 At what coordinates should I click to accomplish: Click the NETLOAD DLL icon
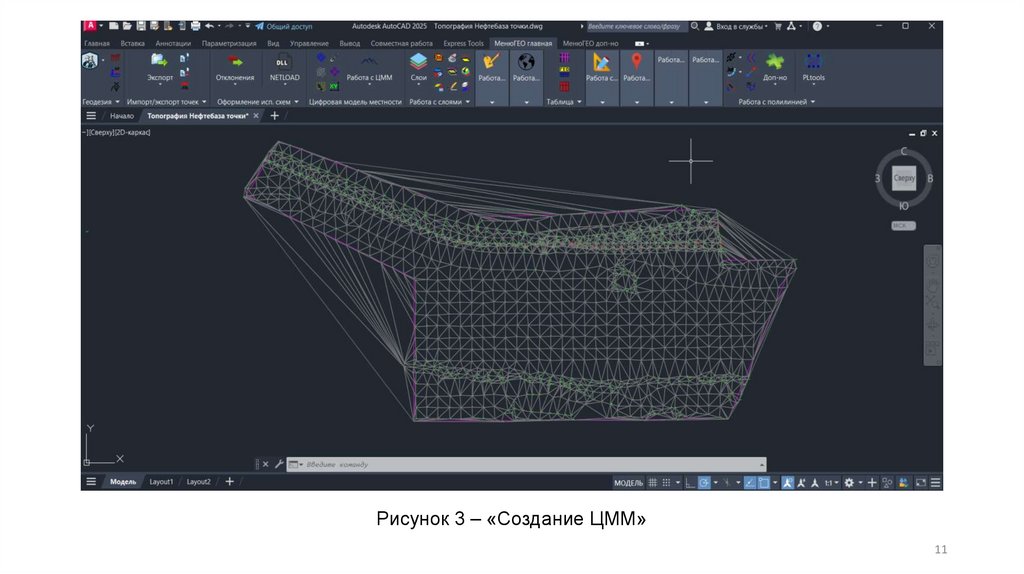(x=284, y=62)
